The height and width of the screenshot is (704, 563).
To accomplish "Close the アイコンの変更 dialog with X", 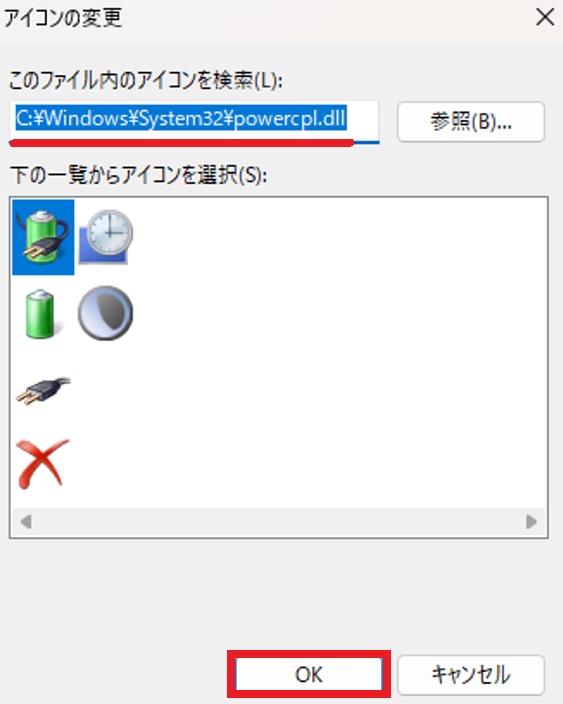I will click(545, 18).
